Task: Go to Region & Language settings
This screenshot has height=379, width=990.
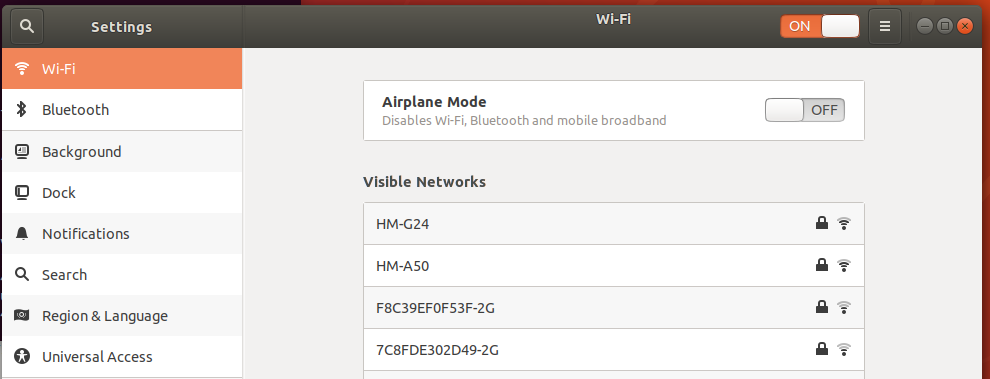Action: tap(122, 316)
